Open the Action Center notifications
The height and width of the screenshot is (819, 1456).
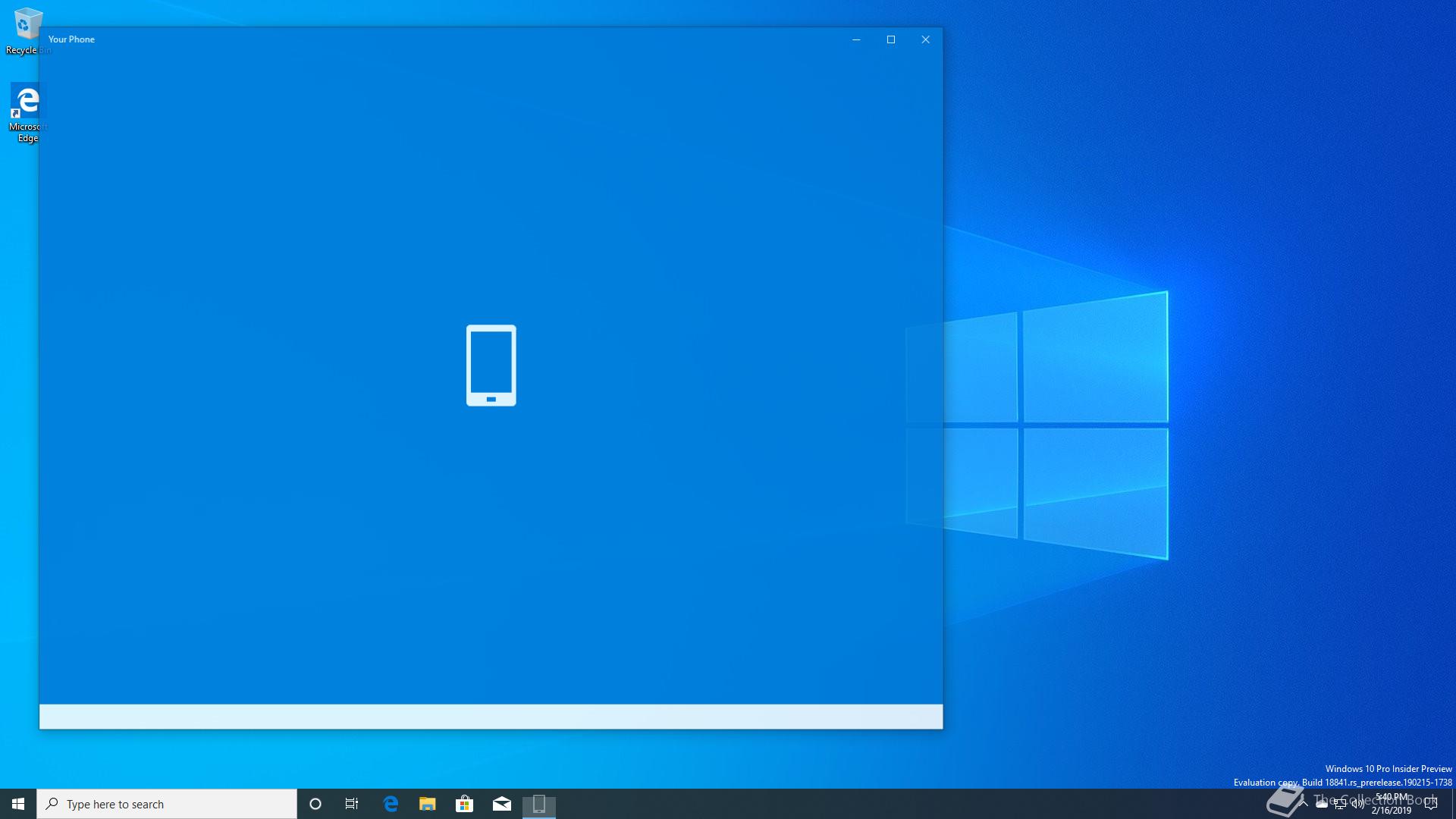(1431, 804)
